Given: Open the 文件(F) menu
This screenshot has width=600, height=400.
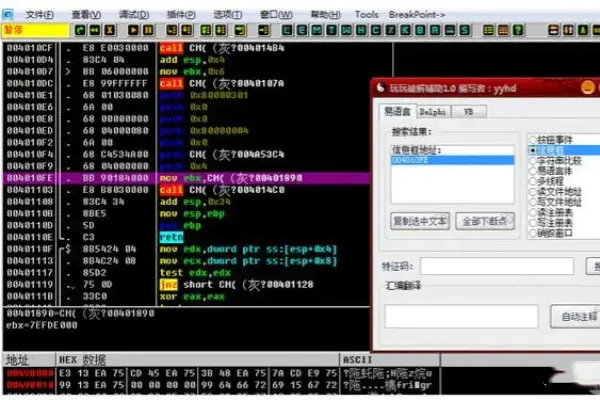Looking at the screenshot, I should tap(38, 15).
